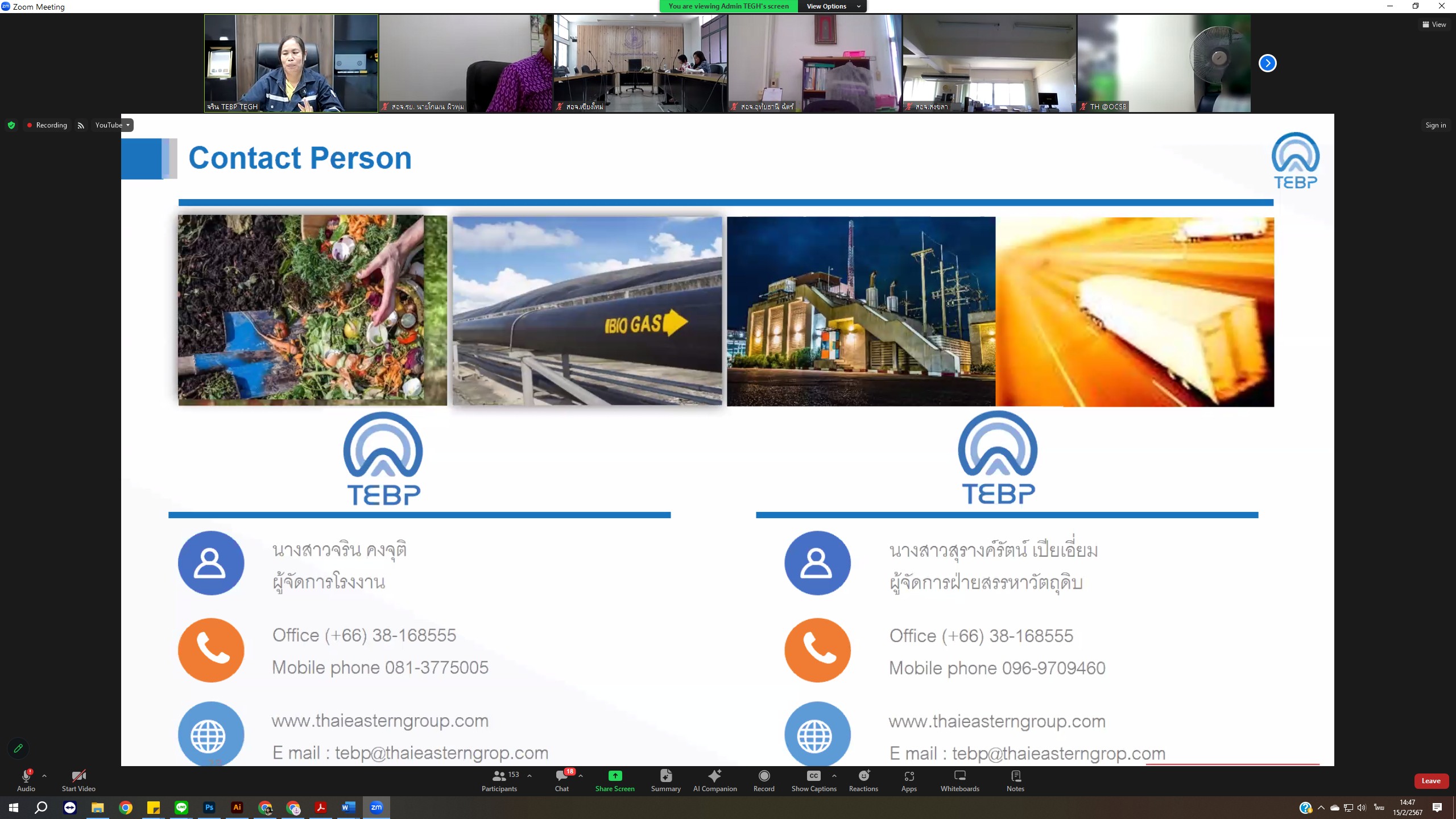Expand audio options arrow
Viewport: 1456px width, 819px height.
(x=44, y=776)
